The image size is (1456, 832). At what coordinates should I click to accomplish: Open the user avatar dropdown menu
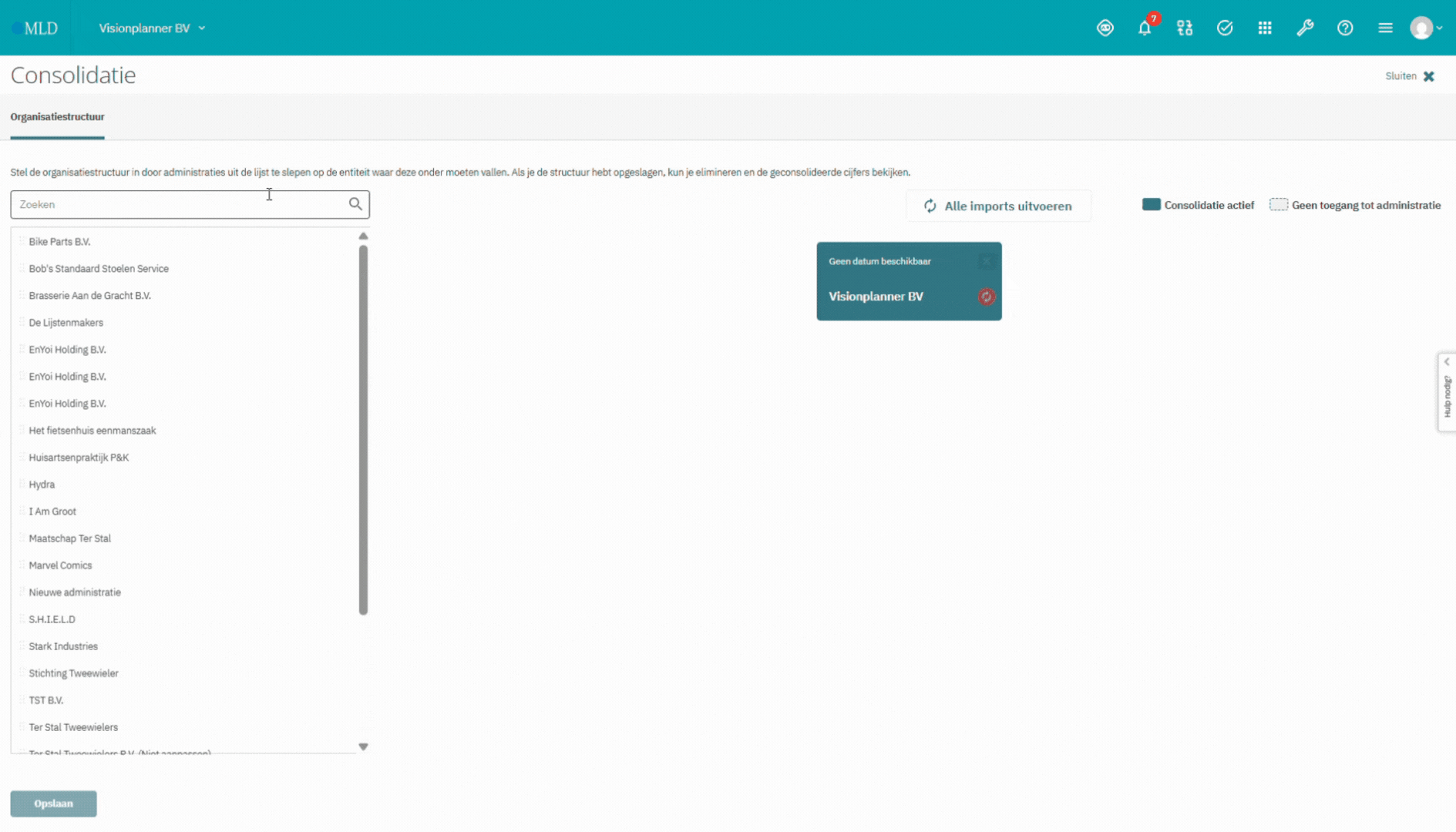click(1426, 29)
